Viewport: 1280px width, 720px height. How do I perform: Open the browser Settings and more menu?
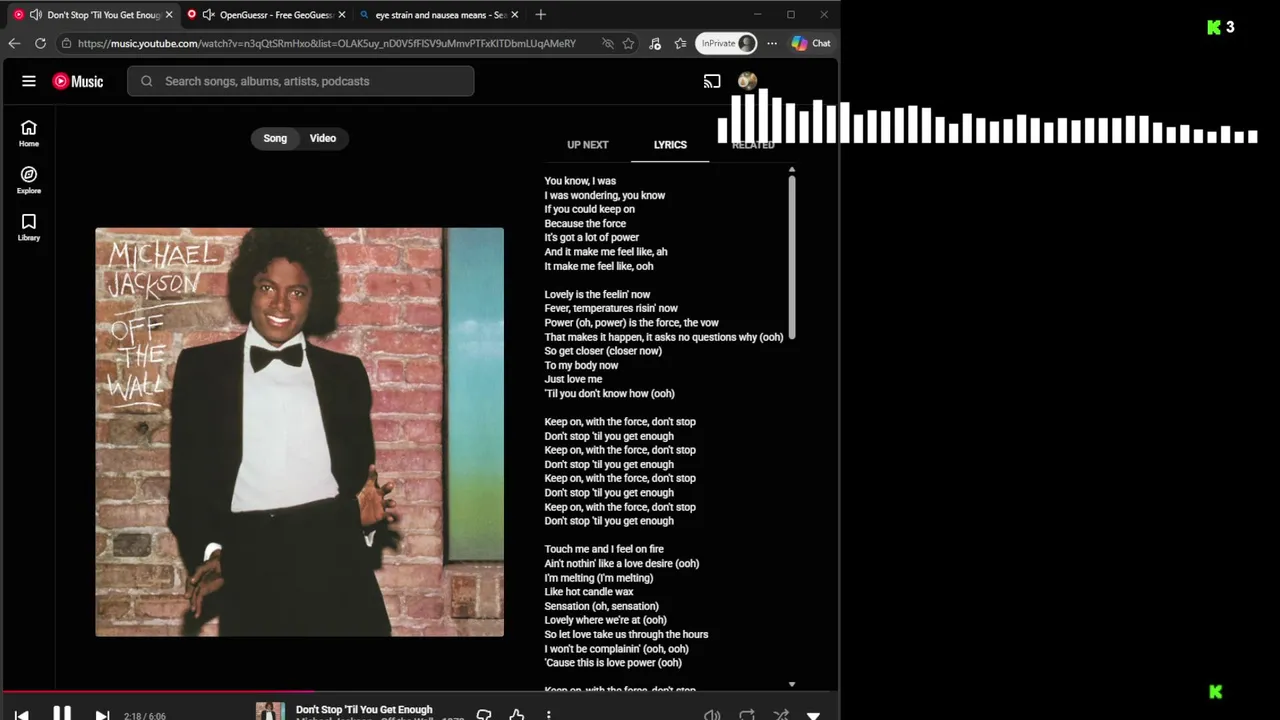[772, 43]
